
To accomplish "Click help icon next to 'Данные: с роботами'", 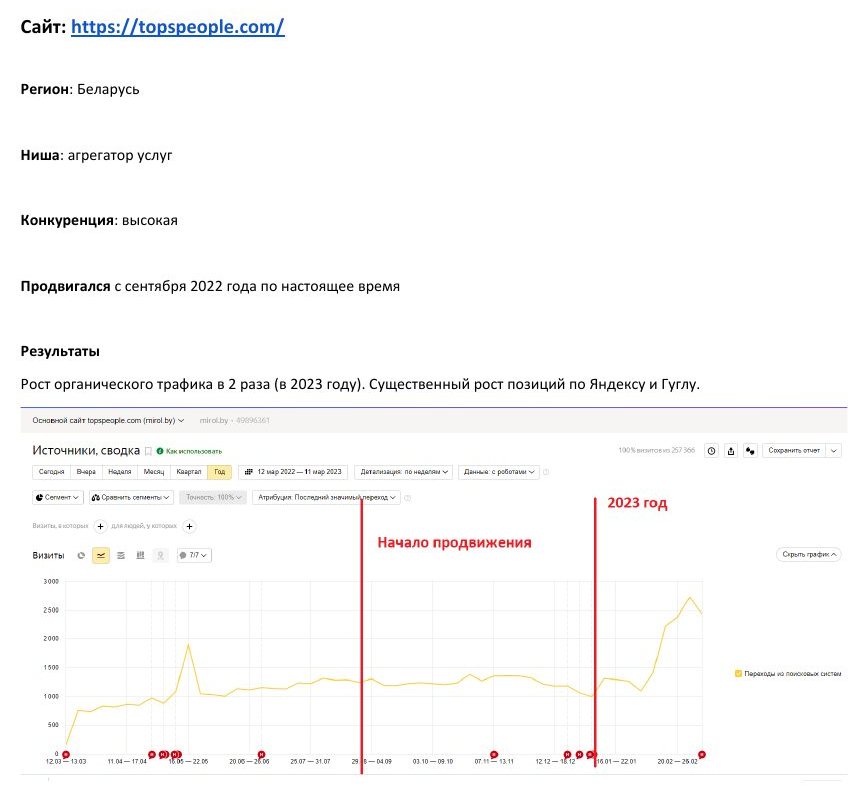I will 546,472.
